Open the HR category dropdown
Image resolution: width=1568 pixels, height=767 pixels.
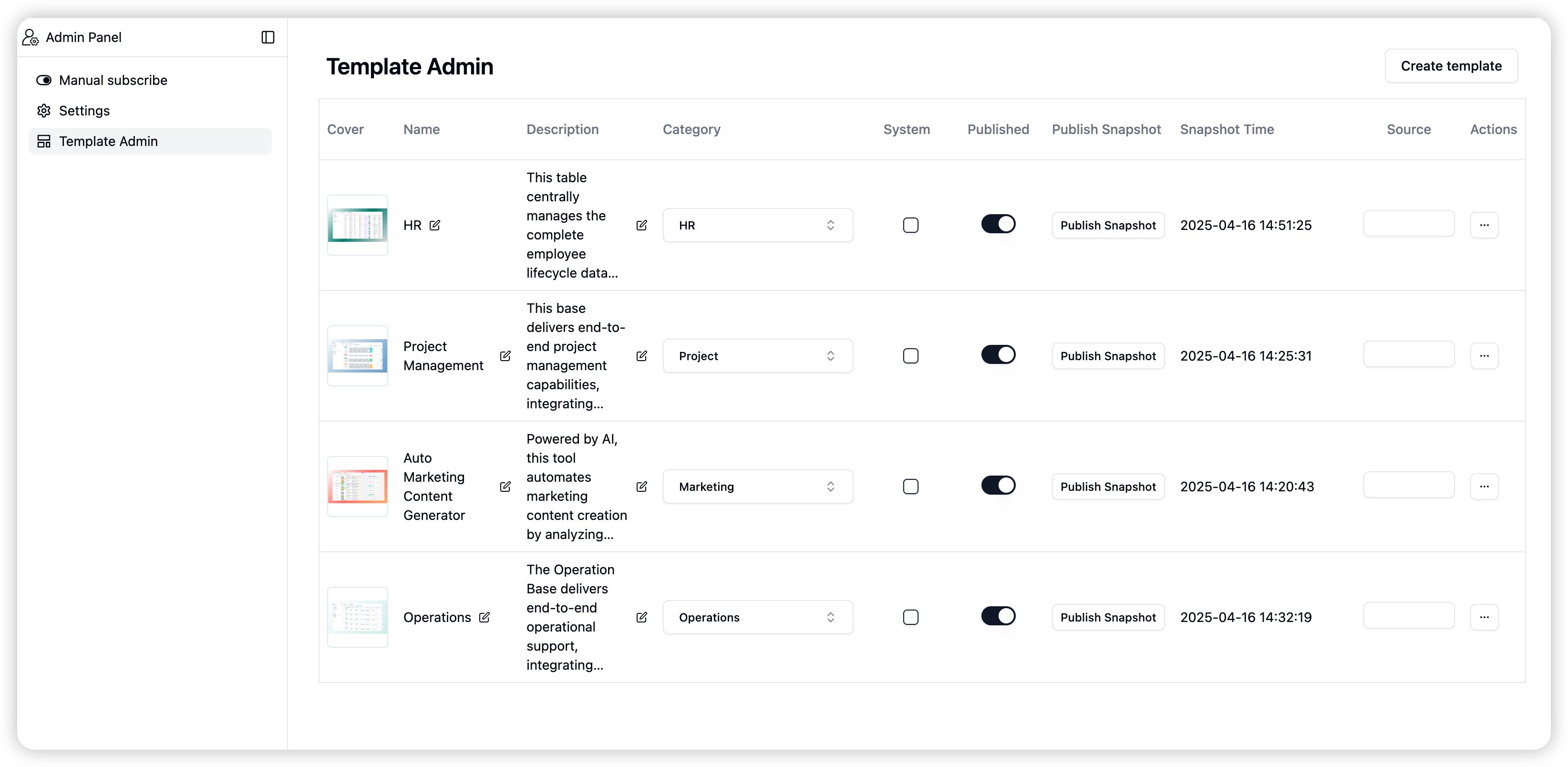[x=758, y=225]
